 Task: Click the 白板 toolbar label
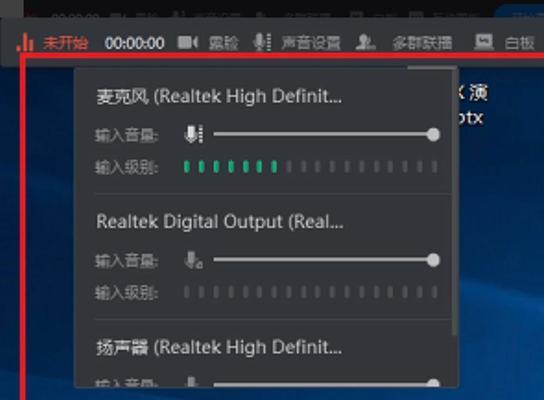[519, 43]
